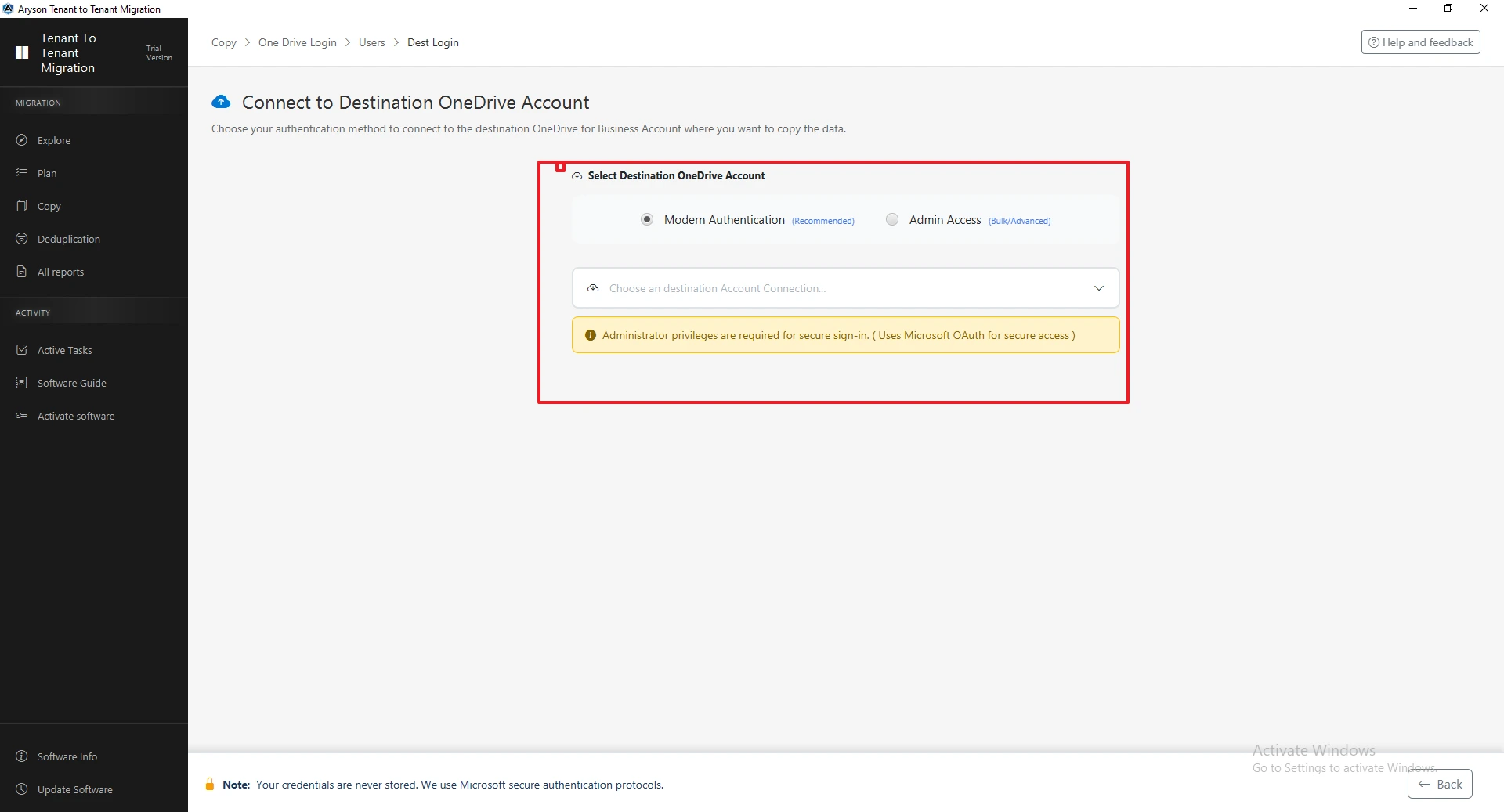Click the Tenant To Tenant Migration logo icon
The height and width of the screenshot is (812, 1504).
22,52
